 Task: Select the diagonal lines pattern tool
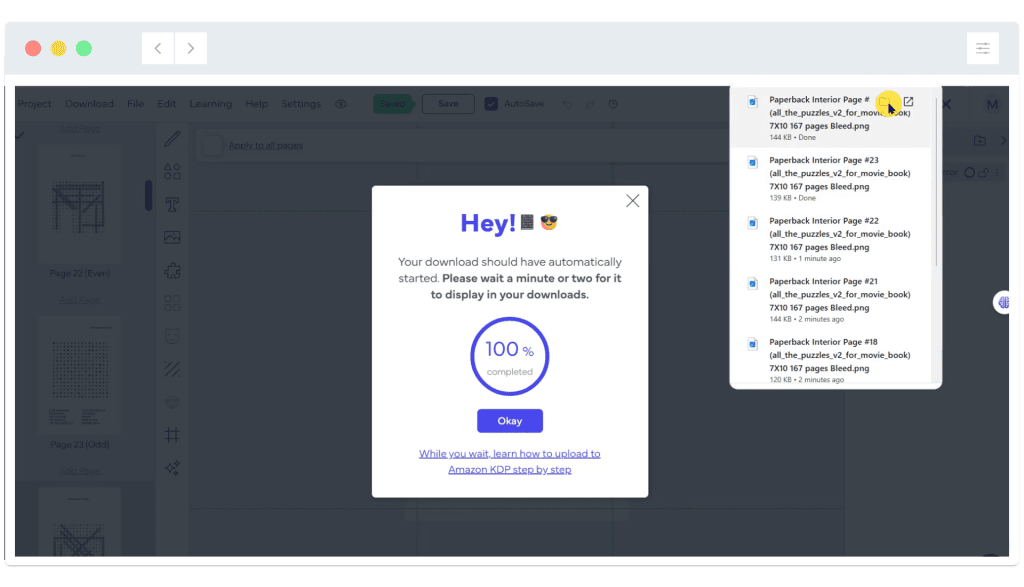click(172, 369)
